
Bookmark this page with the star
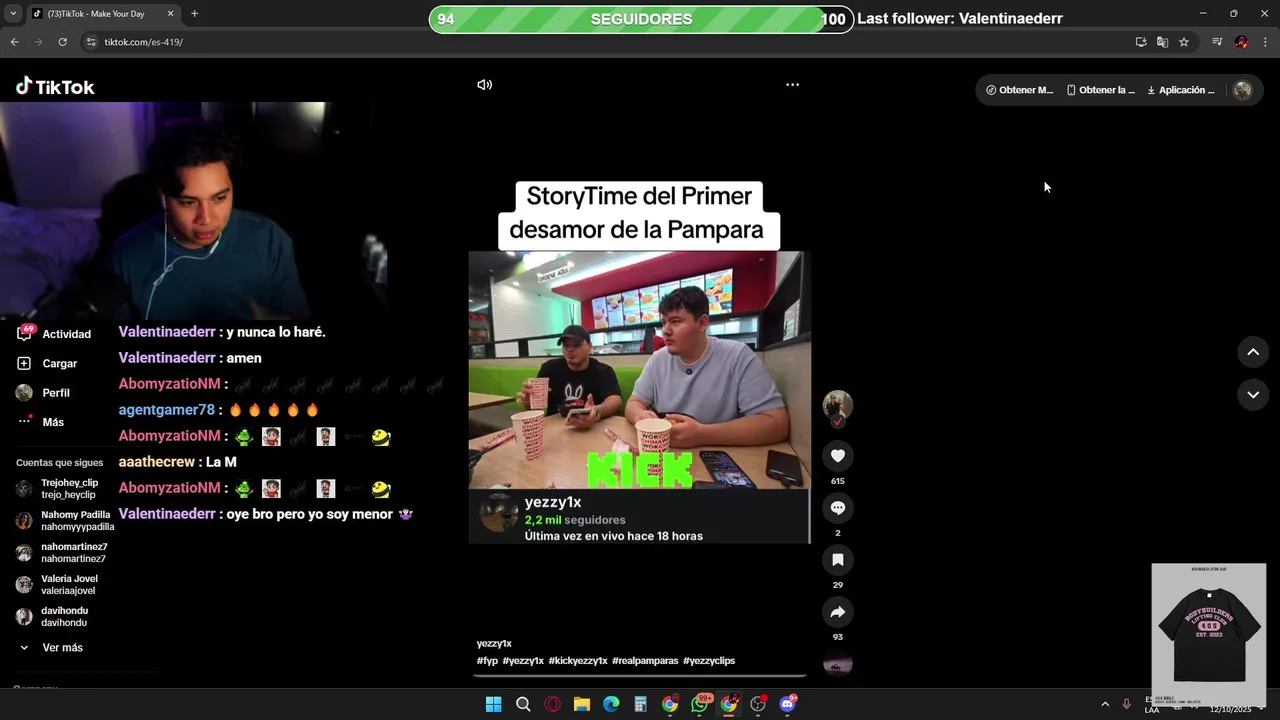click(x=1184, y=42)
